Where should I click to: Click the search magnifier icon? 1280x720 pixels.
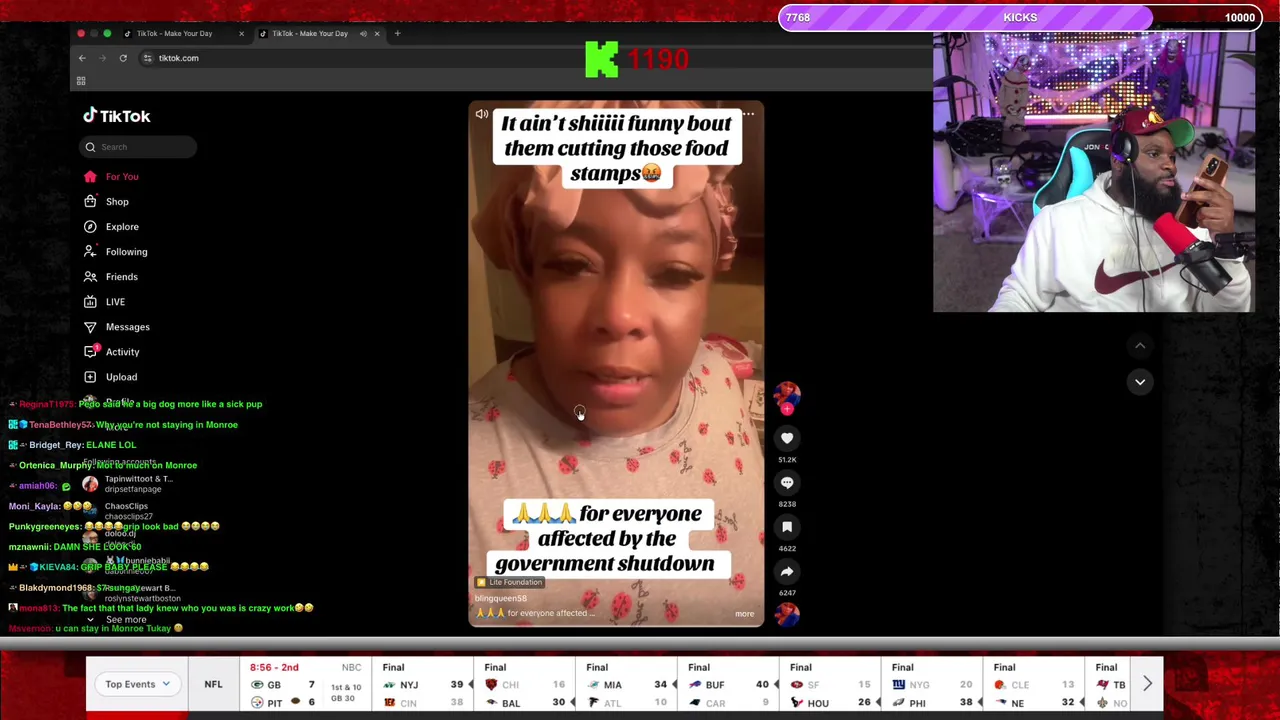90,147
